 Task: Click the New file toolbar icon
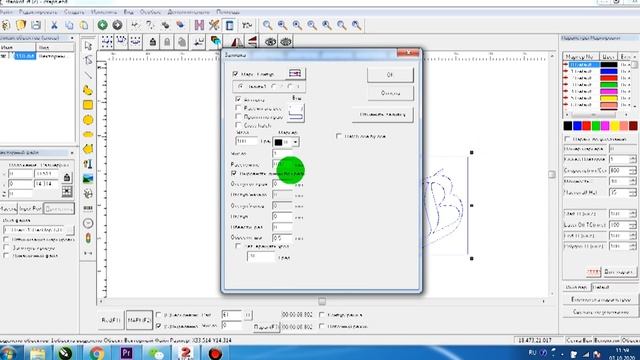click(6, 25)
